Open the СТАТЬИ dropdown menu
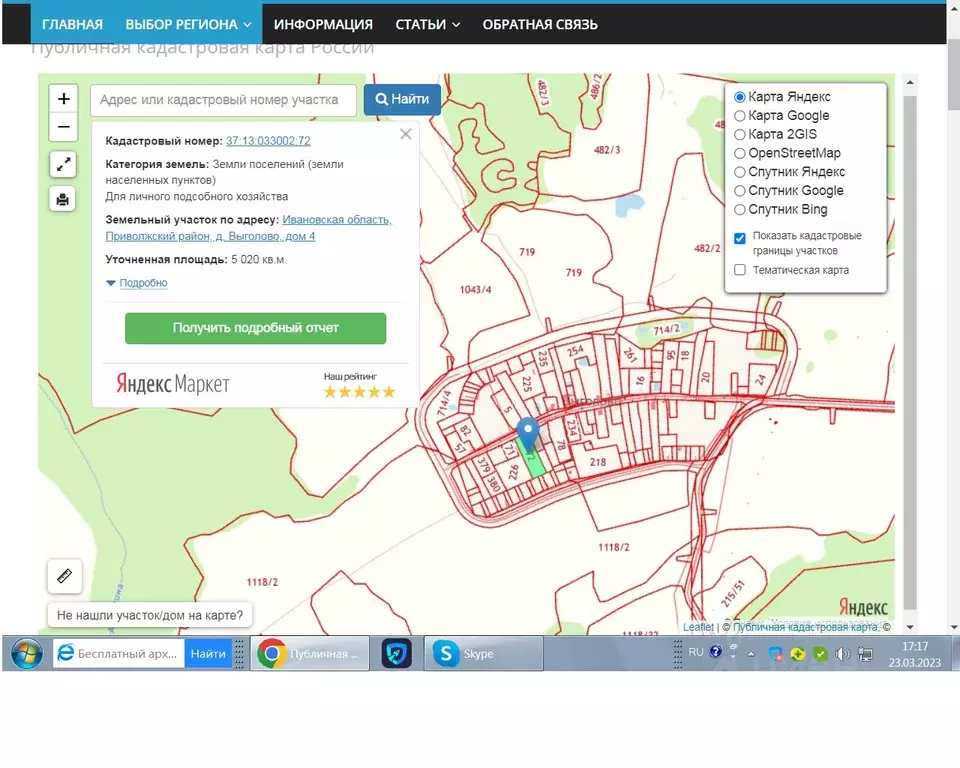Image resolution: width=960 pixels, height=768 pixels. 427,24
